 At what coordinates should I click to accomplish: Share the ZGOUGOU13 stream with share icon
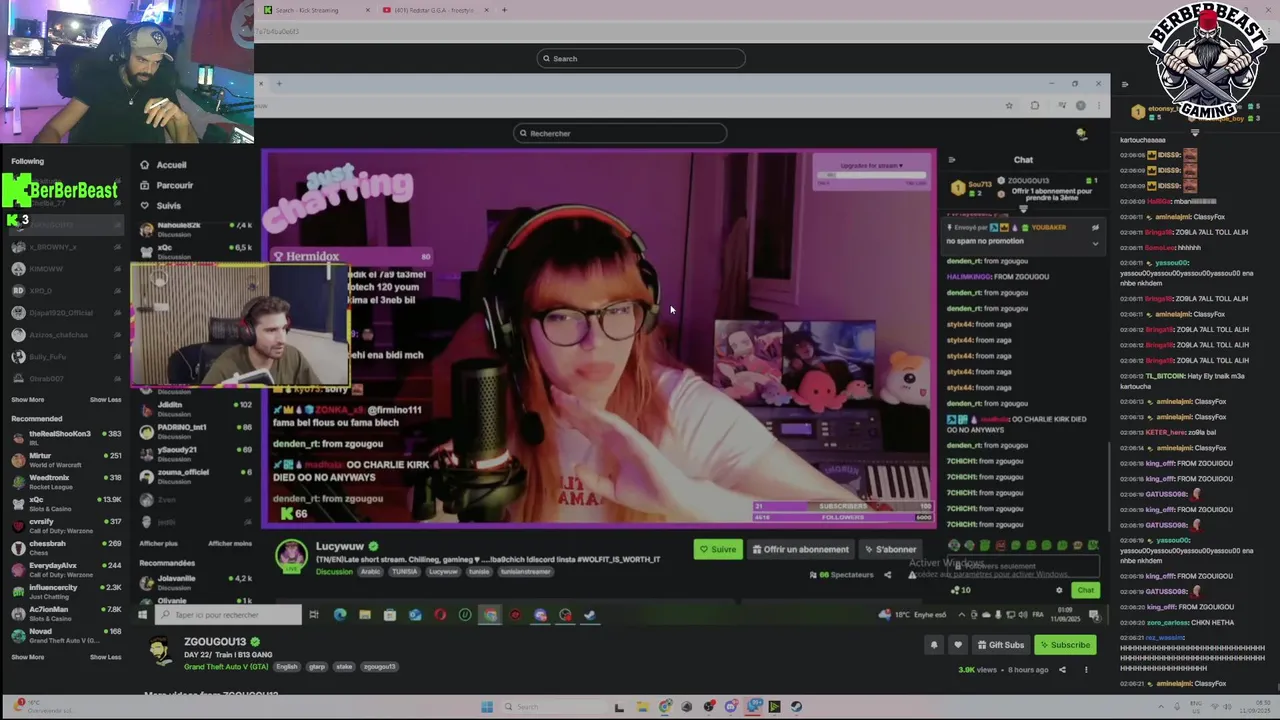click(x=1062, y=670)
